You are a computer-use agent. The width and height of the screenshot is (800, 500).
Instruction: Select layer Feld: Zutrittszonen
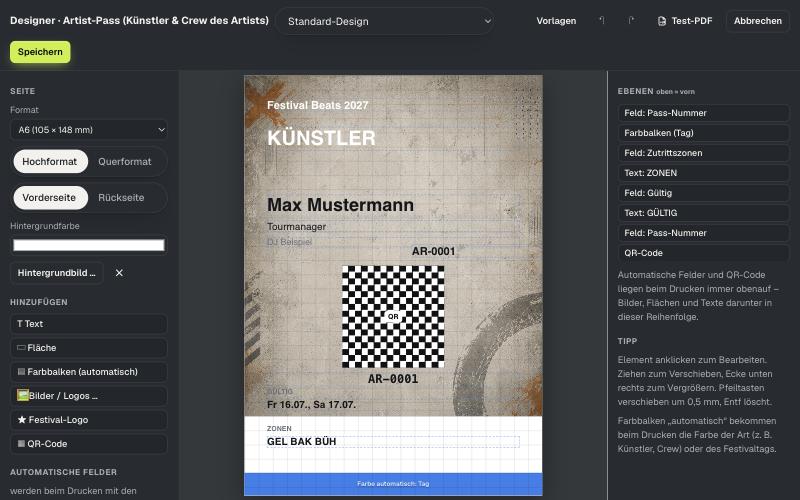[x=704, y=153]
